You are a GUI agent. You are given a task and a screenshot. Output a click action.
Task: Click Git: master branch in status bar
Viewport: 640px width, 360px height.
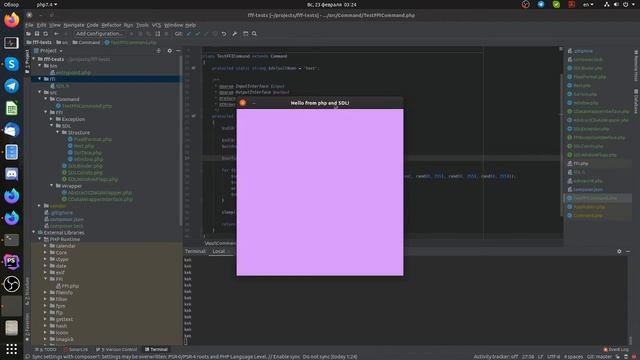click(x=599, y=357)
